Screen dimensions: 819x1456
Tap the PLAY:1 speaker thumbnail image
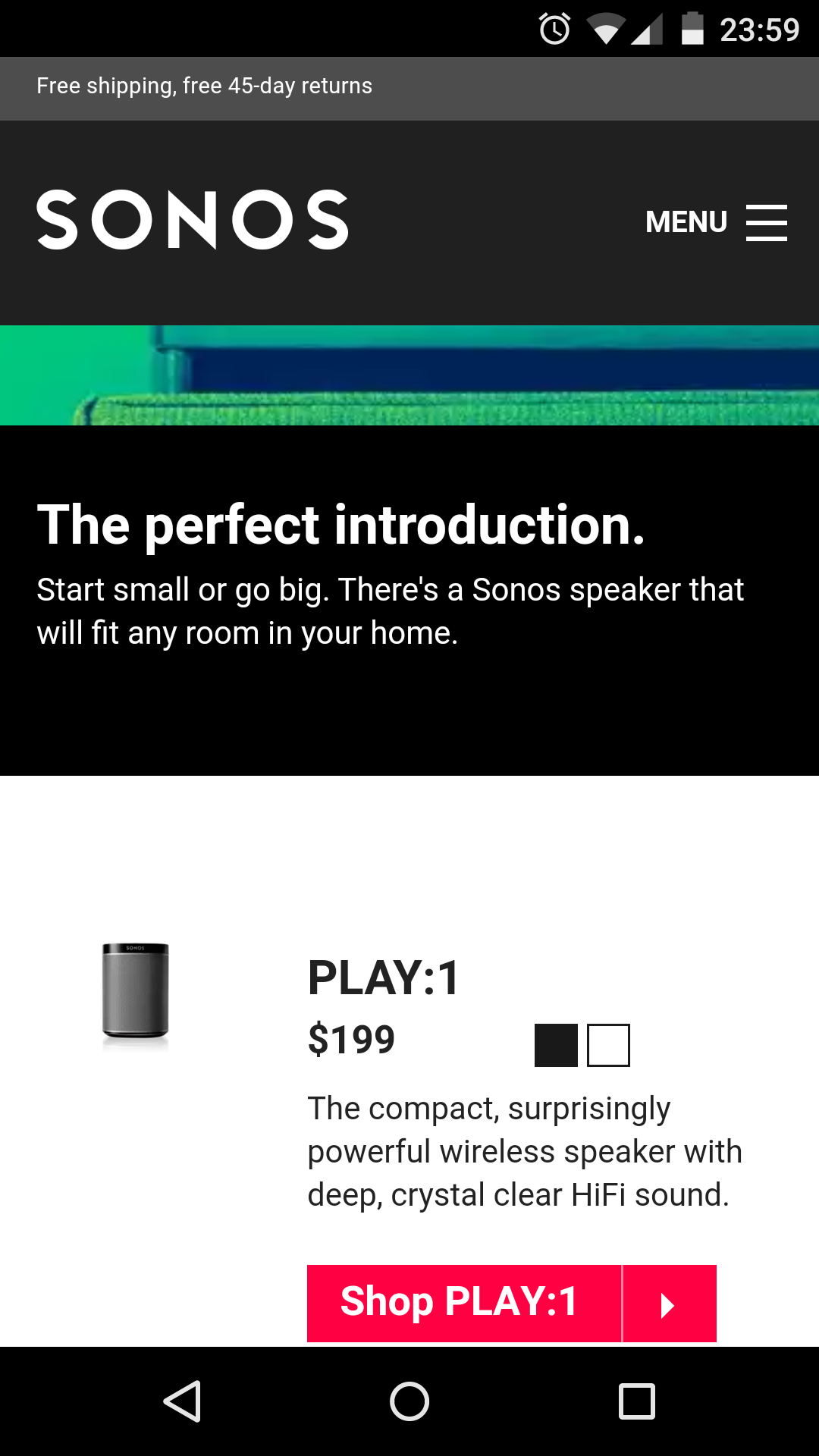(x=136, y=991)
